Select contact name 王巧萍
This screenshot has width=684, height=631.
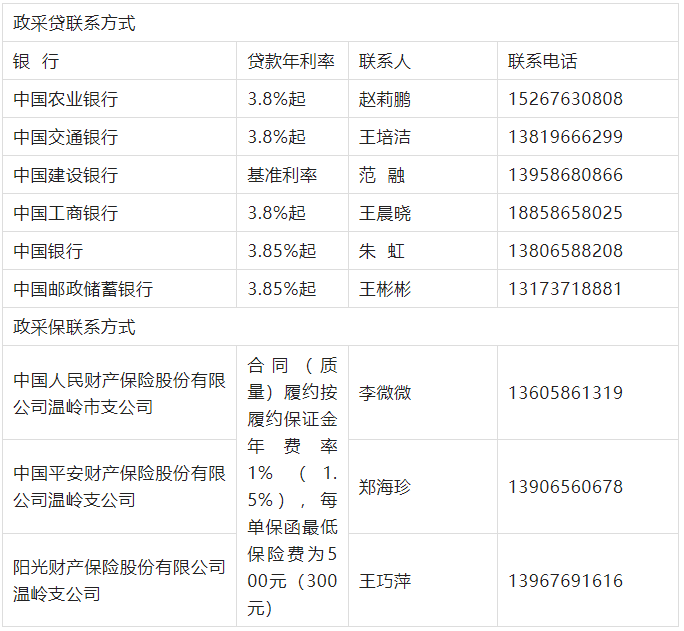coord(385,581)
